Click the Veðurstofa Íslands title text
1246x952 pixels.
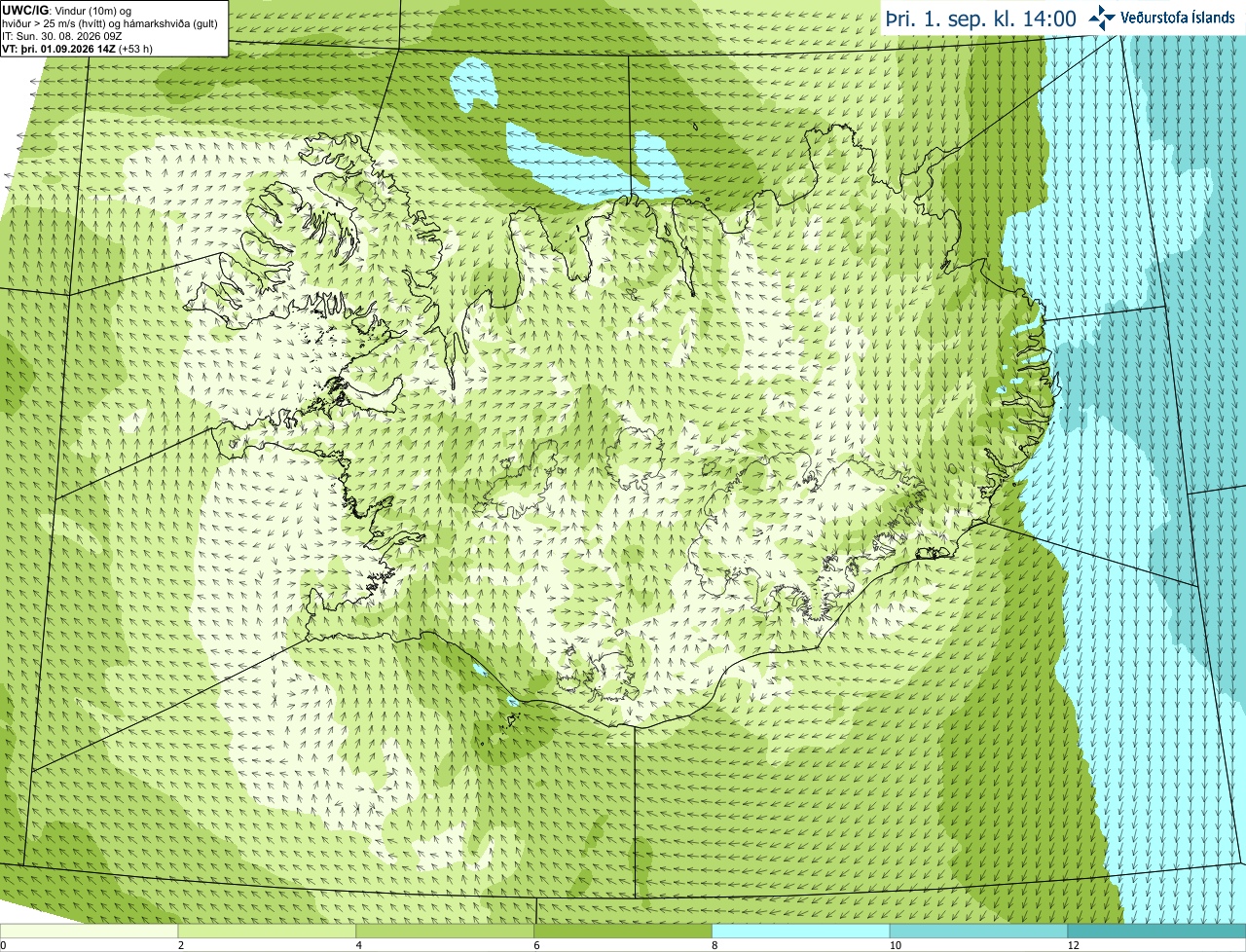(x=1178, y=18)
